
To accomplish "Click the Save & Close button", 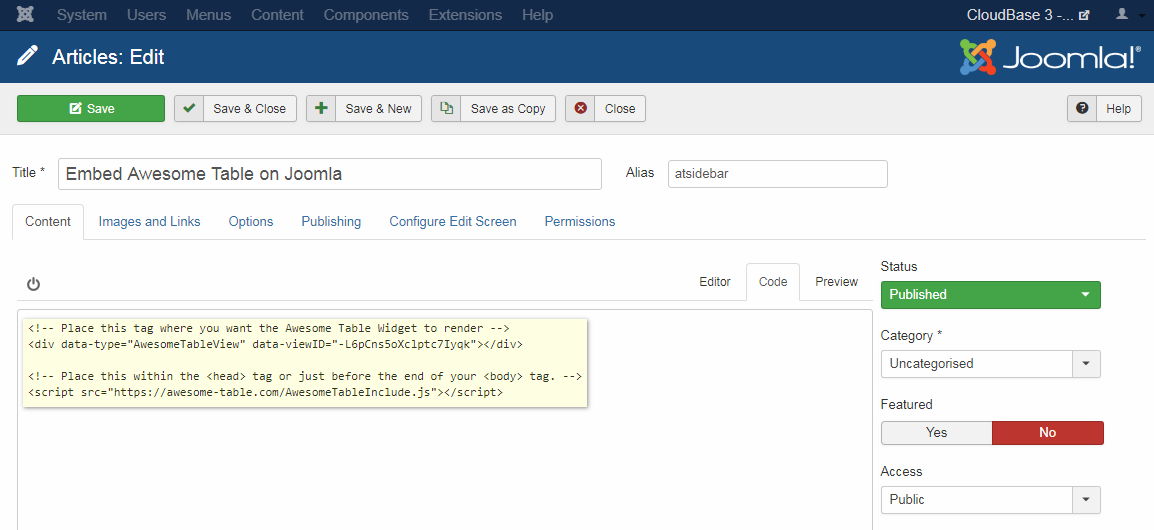I will (x=236, y=108).
